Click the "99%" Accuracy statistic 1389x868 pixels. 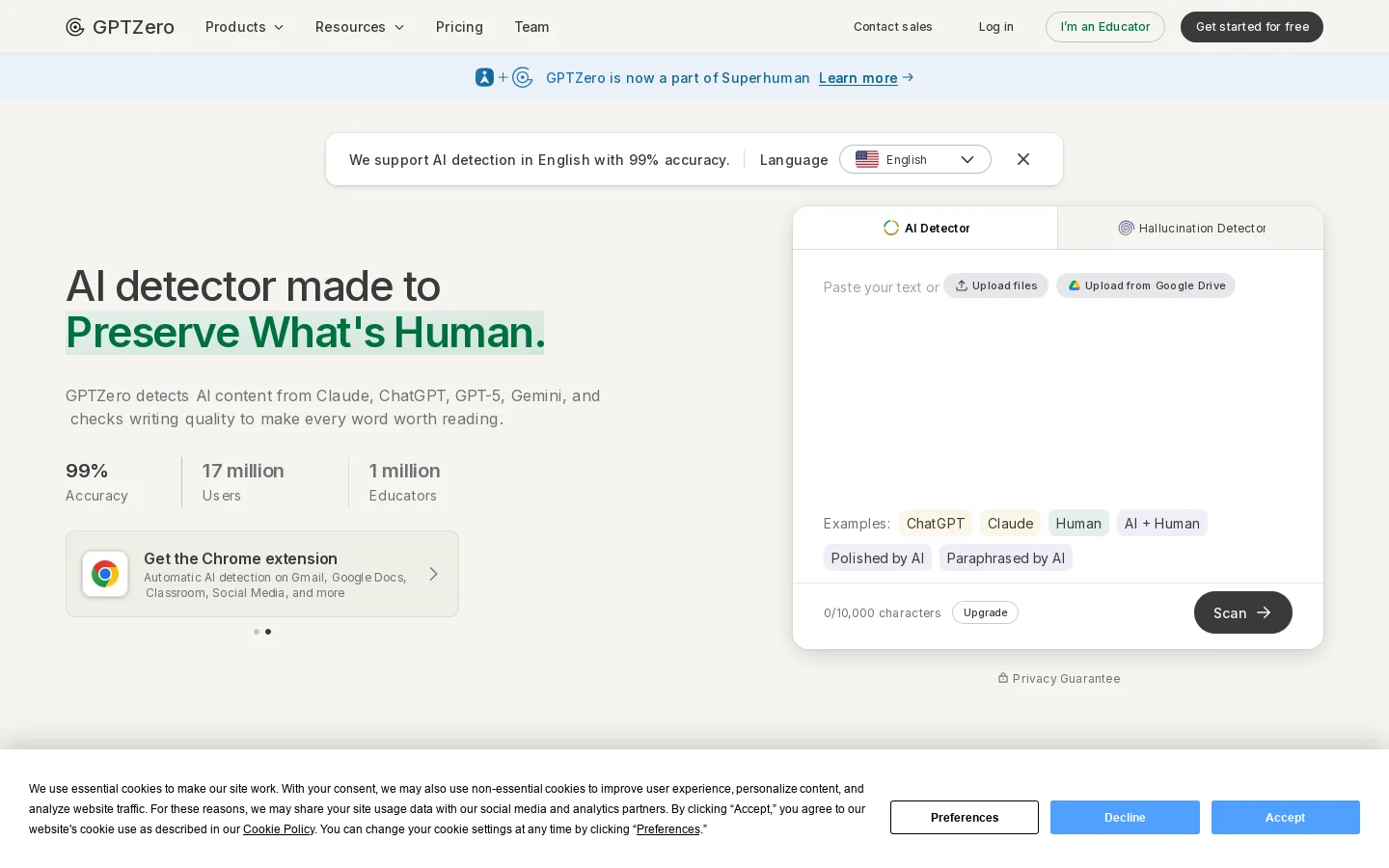[96, 481]
